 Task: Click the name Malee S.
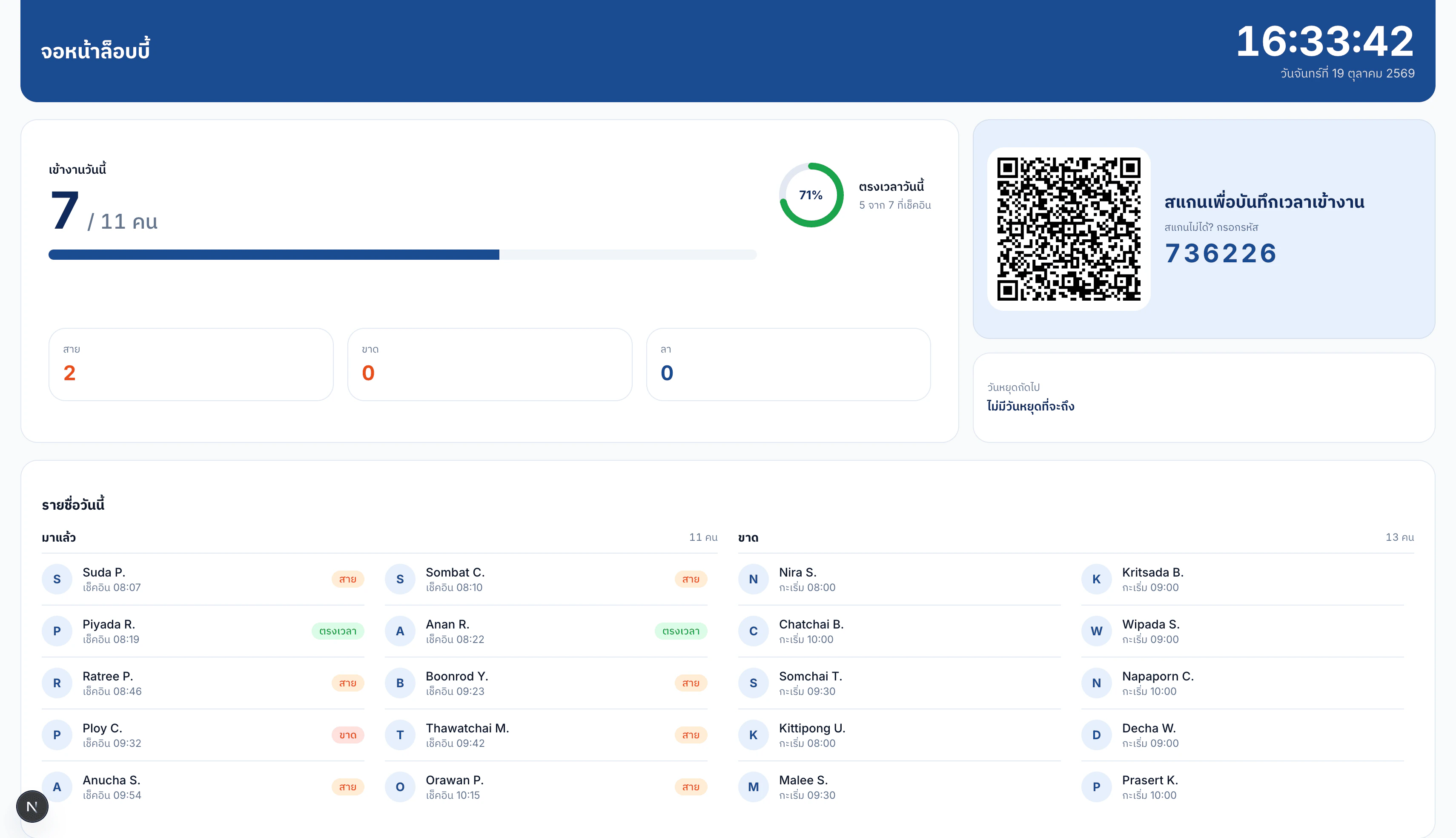803,780
